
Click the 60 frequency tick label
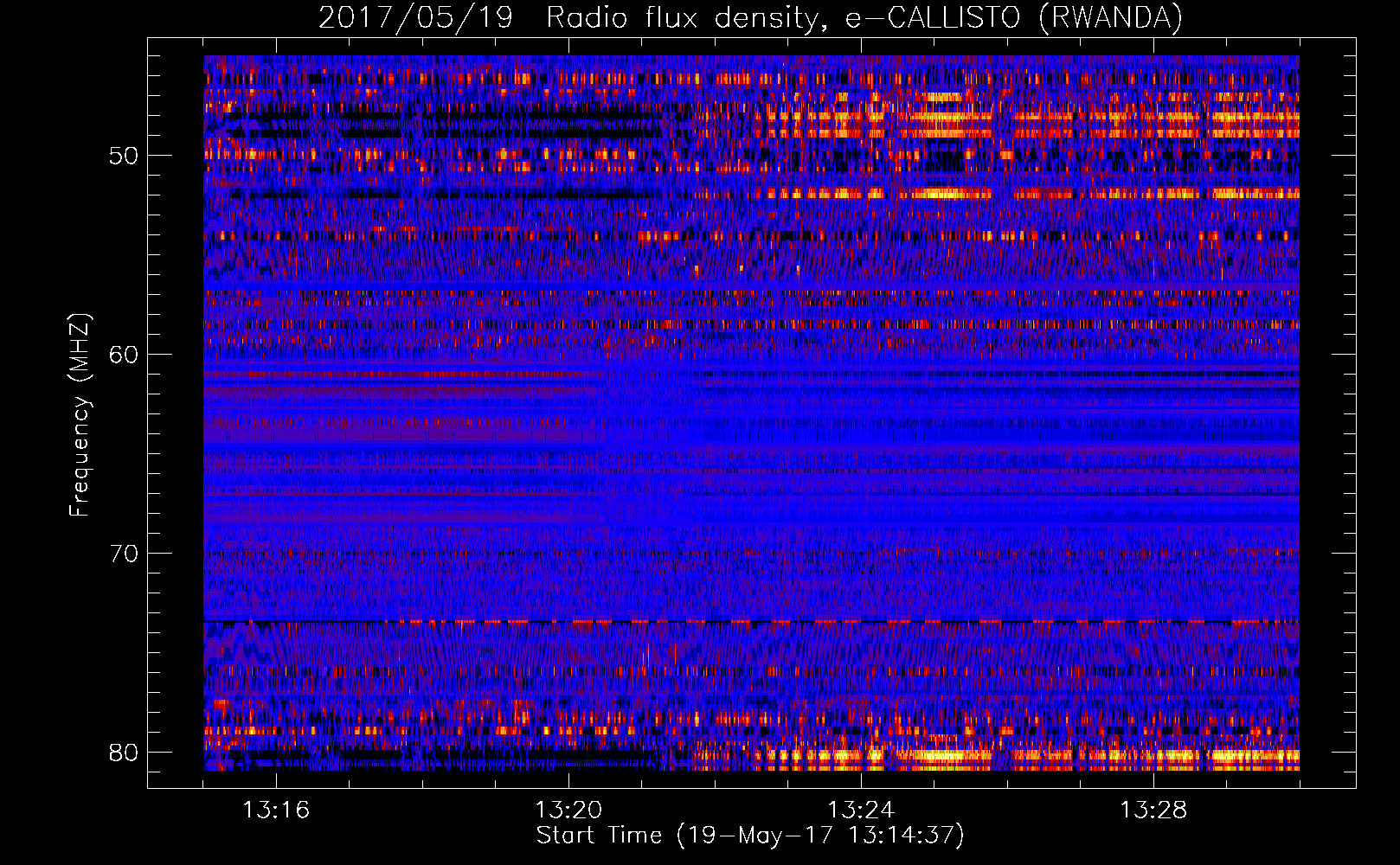coord(124,355)
